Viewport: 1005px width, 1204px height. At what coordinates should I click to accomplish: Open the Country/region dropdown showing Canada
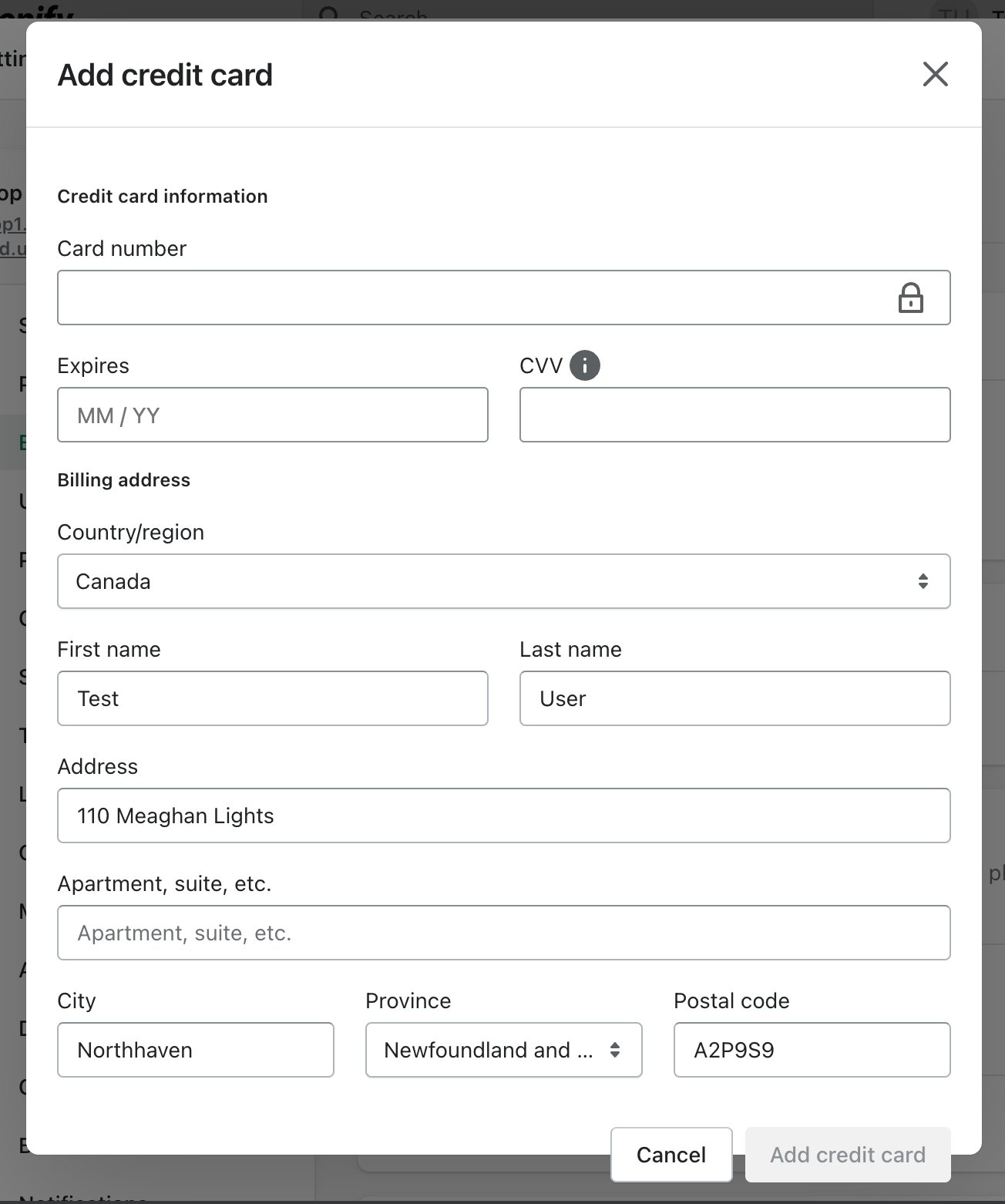coord(493,581)
